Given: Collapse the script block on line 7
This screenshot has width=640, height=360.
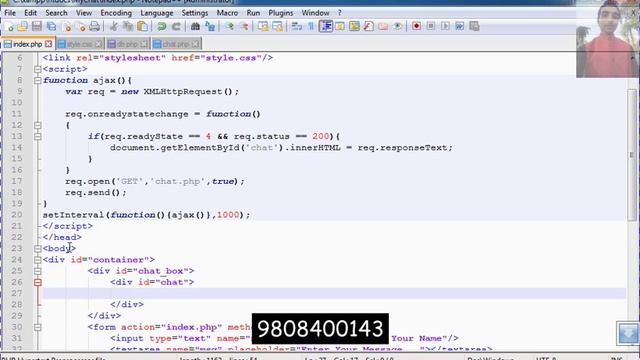Looking at the screenshot, I should pos(38,69).
